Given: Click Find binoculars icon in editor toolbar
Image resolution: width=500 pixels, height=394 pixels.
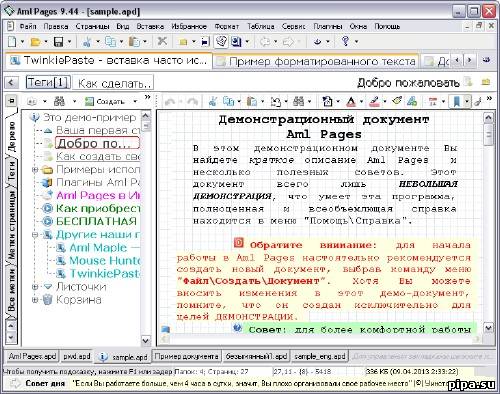Looking at the screenshot, I should click(298, 101).
